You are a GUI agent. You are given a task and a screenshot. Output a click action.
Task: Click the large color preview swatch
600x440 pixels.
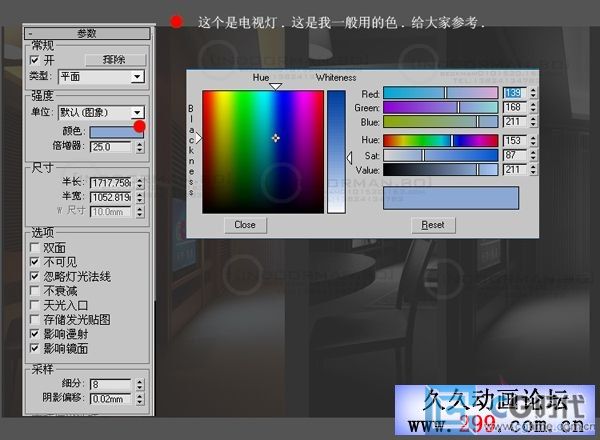coord(451,198)
